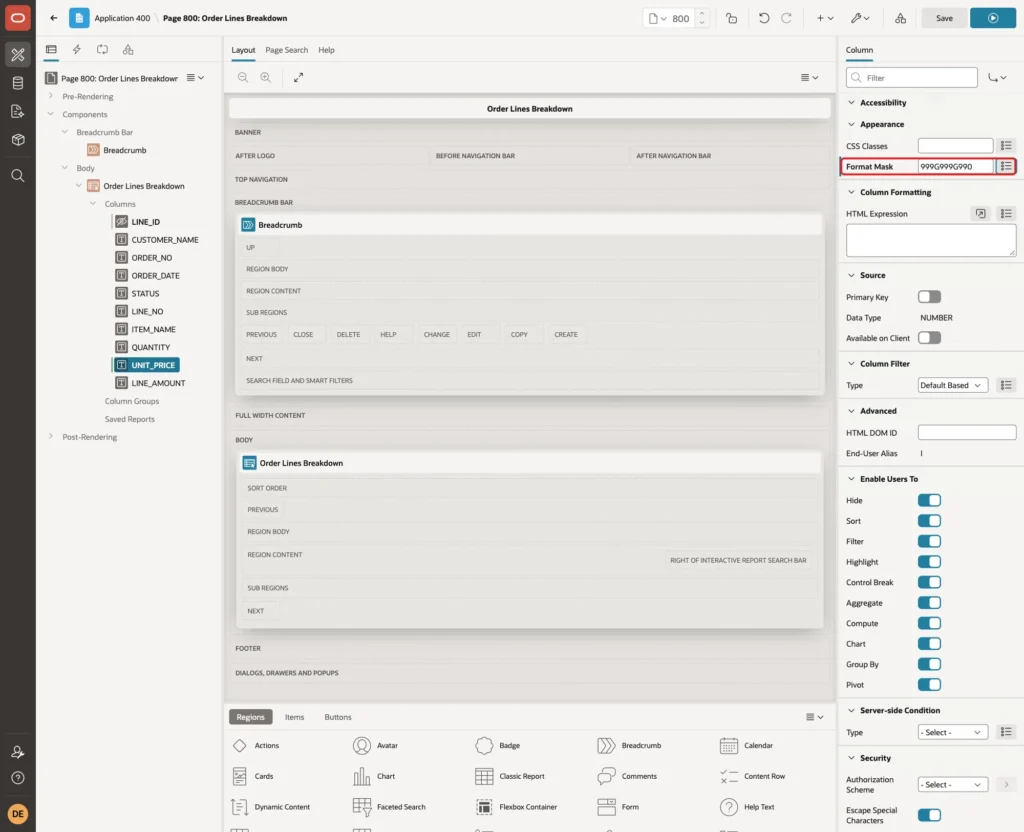Toggle Escape Special Characters switch
Image resolution: width=1024 pixels, height=832 pixels.
click(929, 815)
